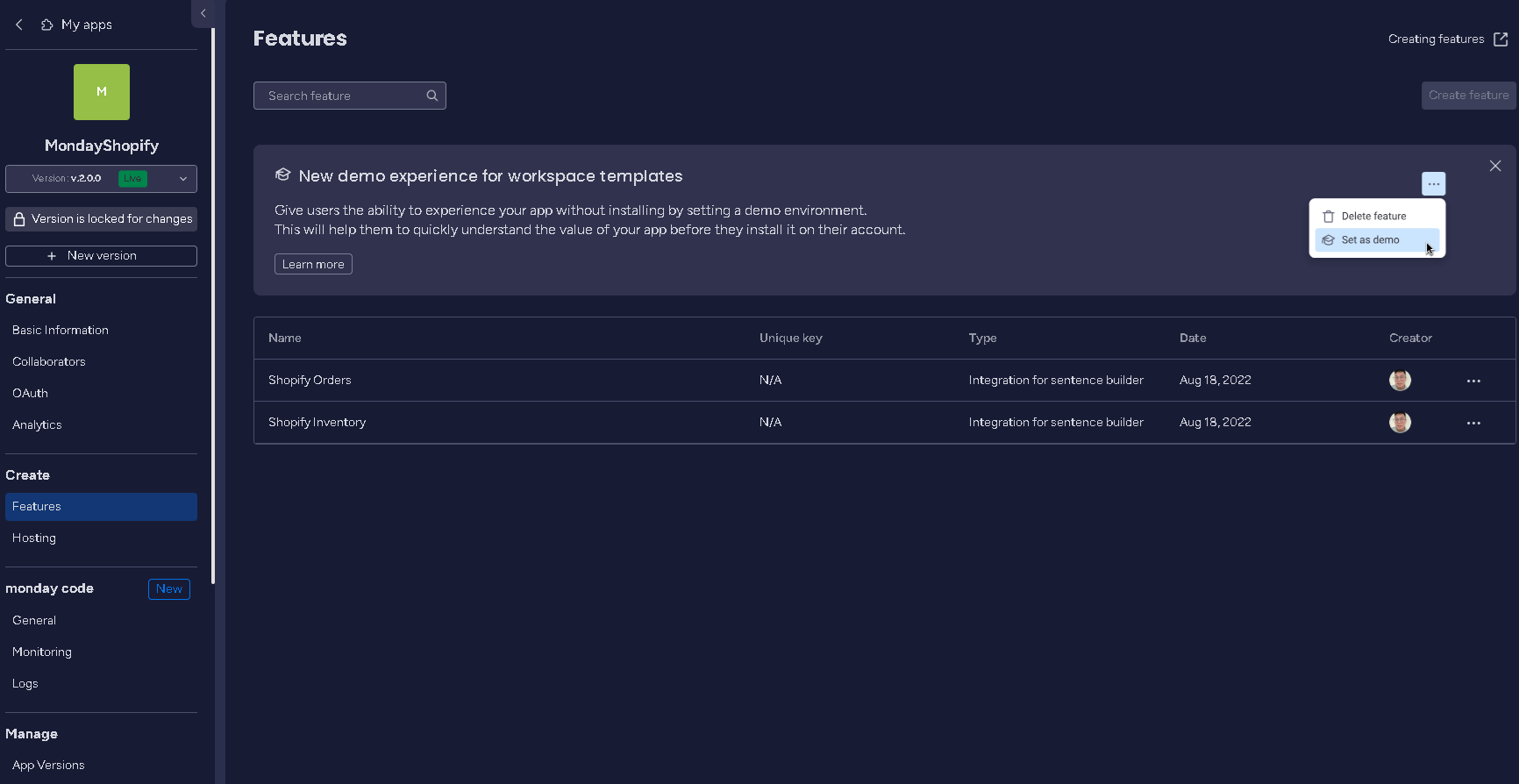Click the Aug 18, 2022 date of Shopify Orders
Screen dimensions: 1519x784
pyautogui.click(x=1216, y=381)
